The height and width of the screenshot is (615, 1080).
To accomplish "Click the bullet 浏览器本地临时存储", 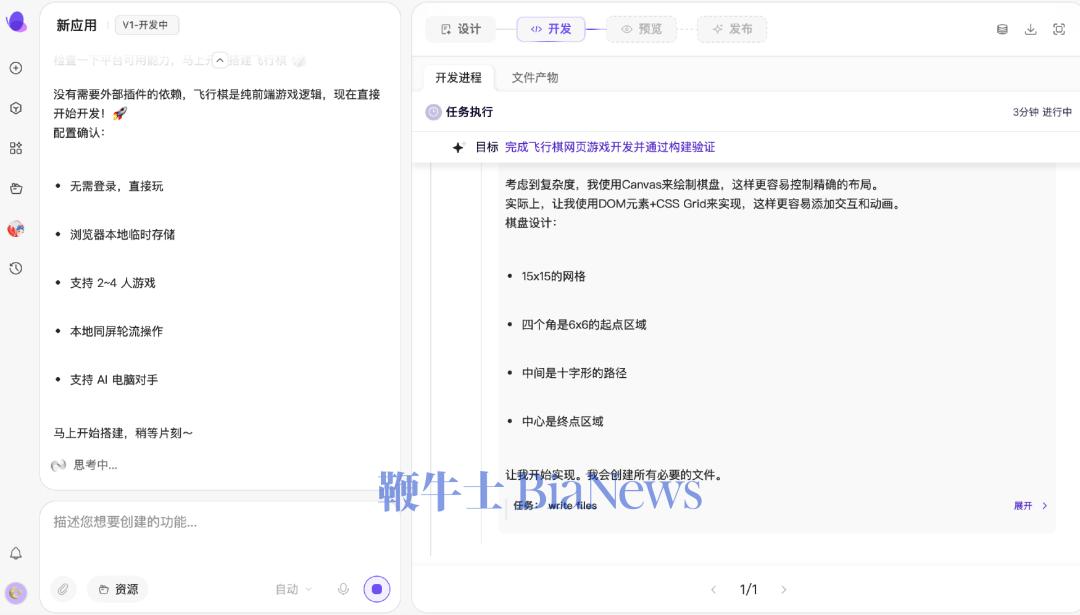I will 123,235.
